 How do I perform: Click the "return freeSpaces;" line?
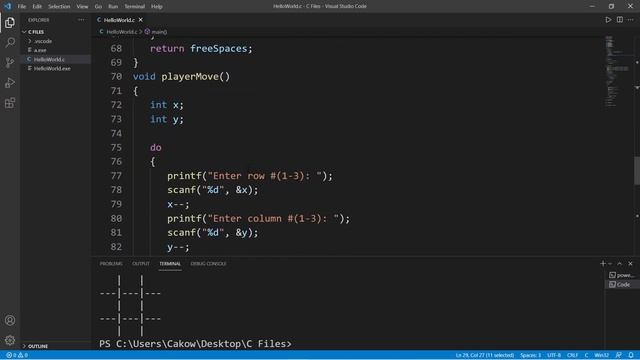201,49
